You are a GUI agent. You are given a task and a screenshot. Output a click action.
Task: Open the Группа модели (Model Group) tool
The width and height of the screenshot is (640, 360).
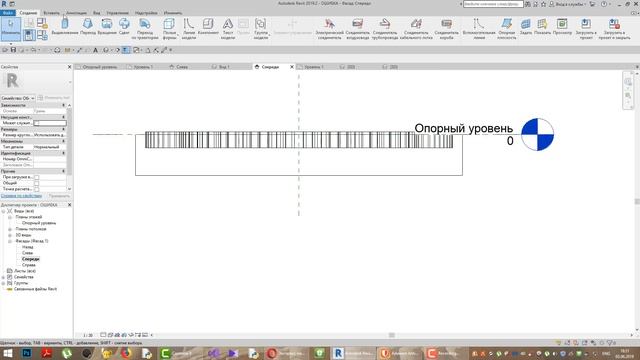[260, 29]
